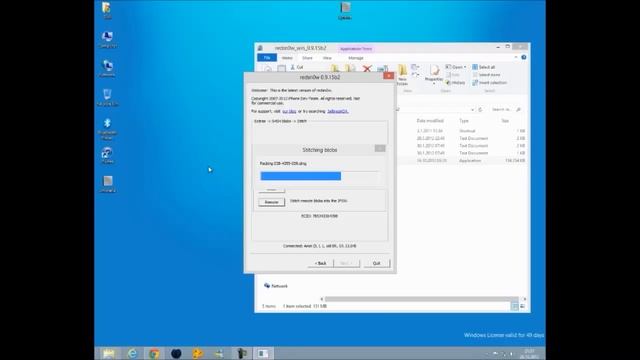Select Network in Explorer navigation pane
The width and height of the screenshot is (640, 360).
tap(276, 286)
